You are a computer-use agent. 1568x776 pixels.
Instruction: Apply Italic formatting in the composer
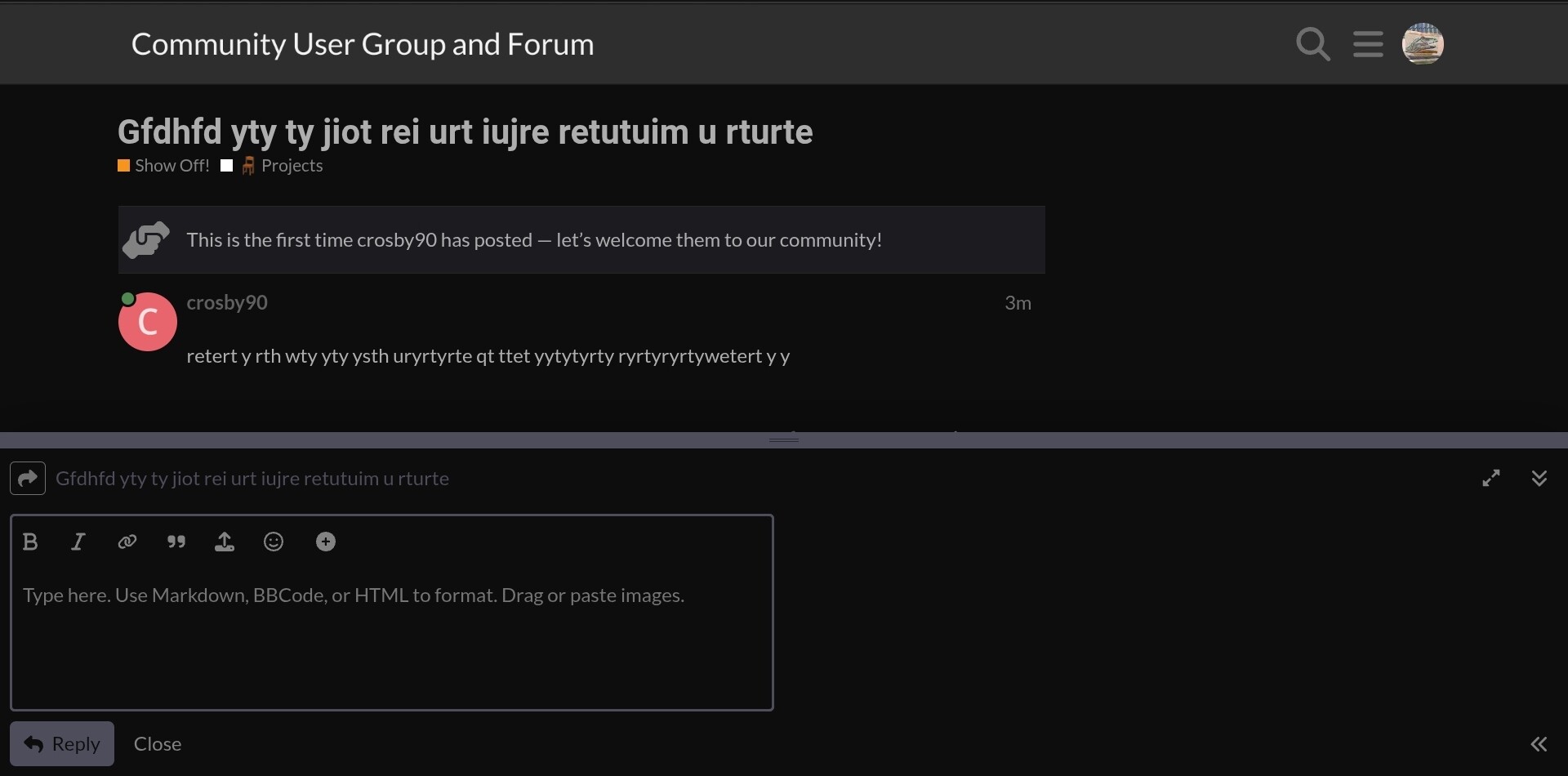coord(78,542)
